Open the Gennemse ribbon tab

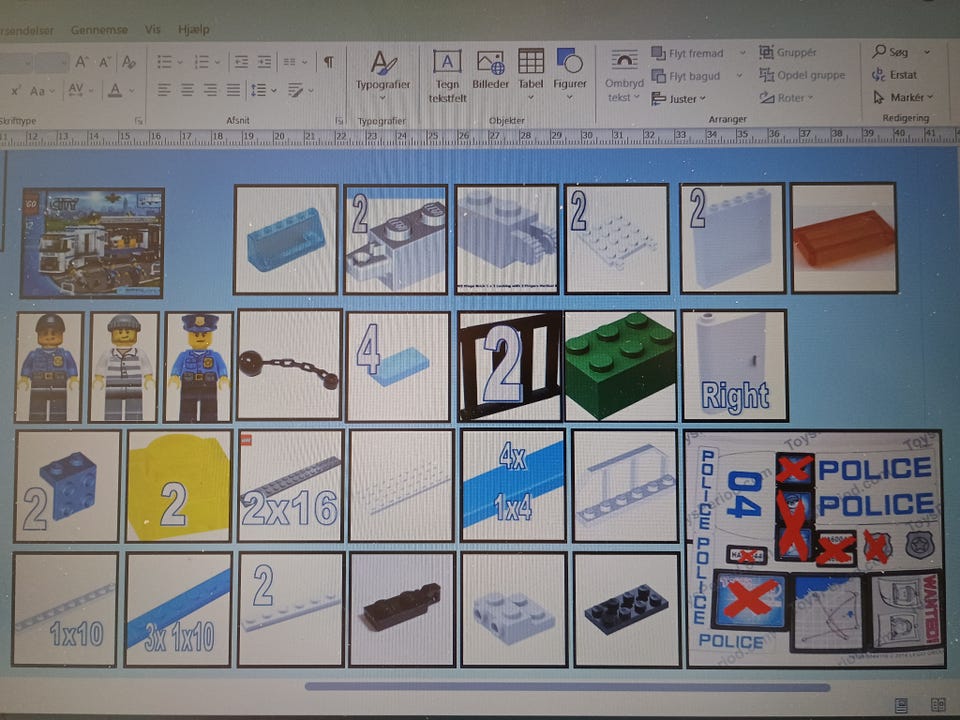point(99,29)
